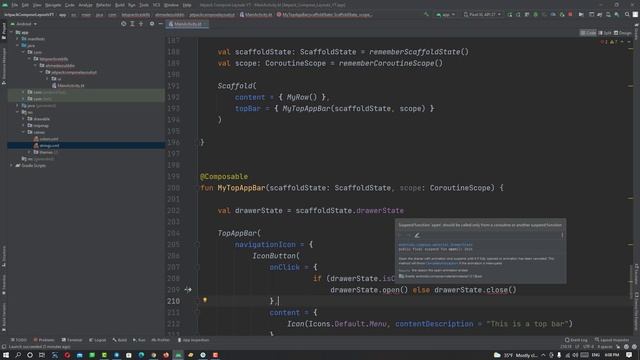Open Project panel settings gear
The width and height of the screenshot is (640, 360).
point(152,24)
